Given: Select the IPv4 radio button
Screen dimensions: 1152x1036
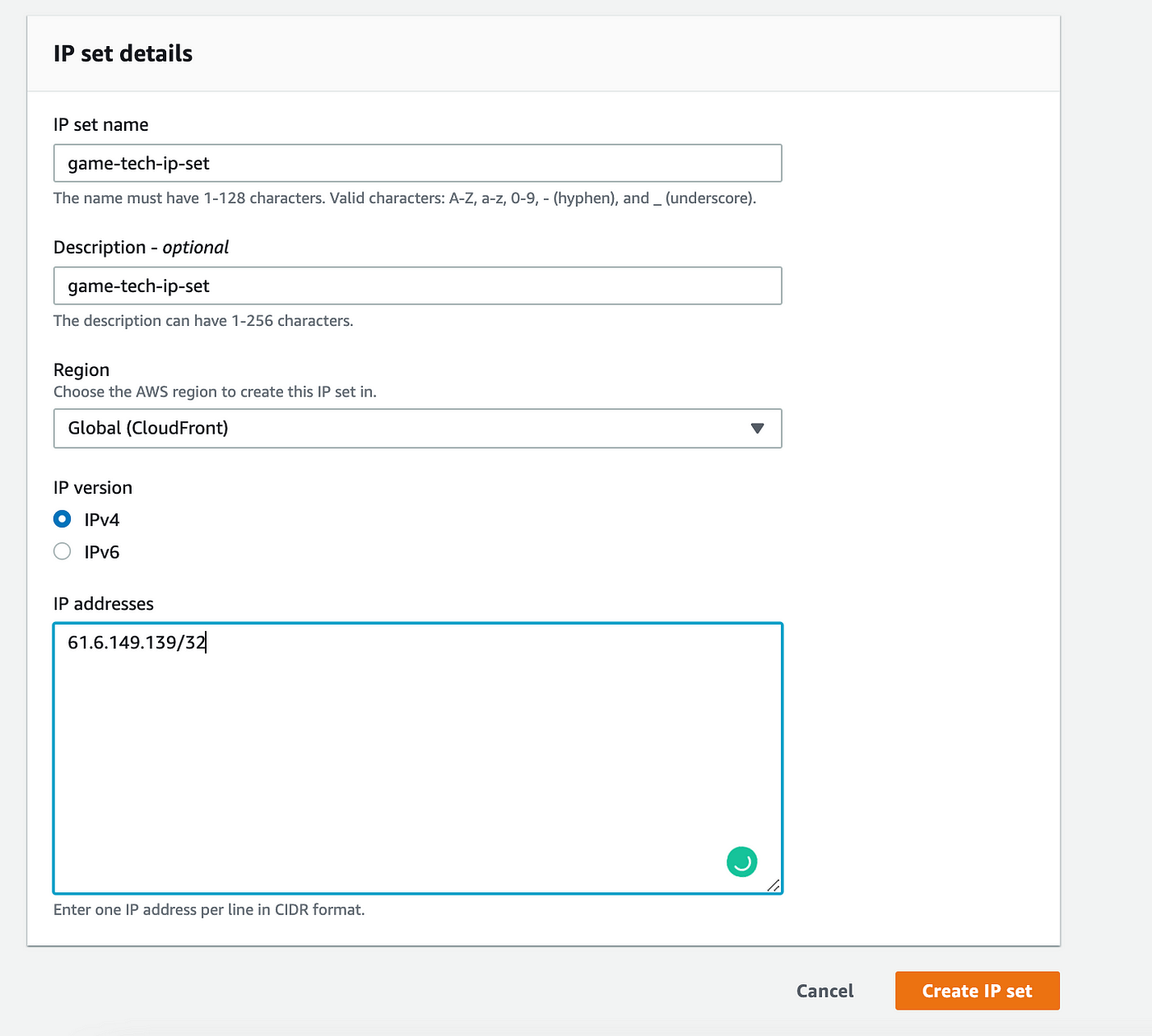Looking at the screenshot, I should tap(62, 519).
